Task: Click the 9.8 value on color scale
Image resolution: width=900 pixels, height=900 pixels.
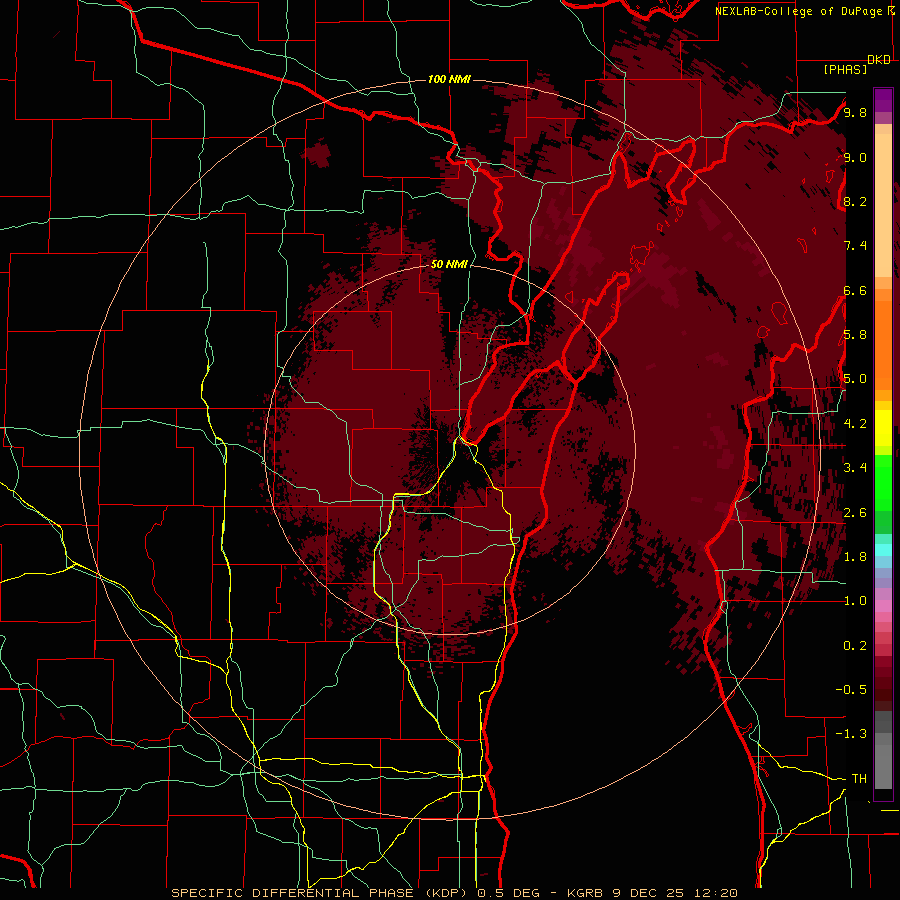Action: tap(855, 112)
